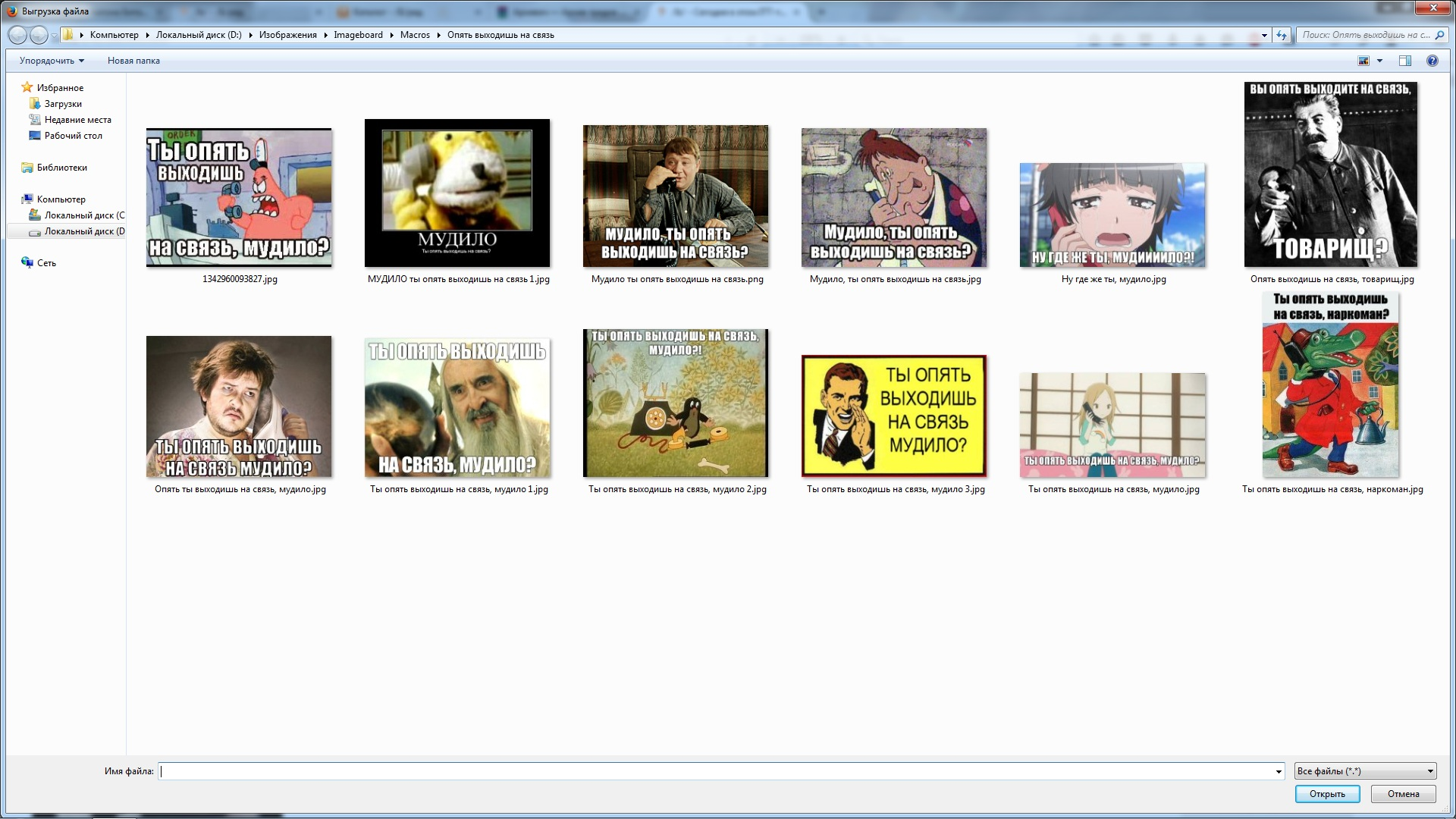Viewport: 1456px width, 819px height.
Task: Expand arrow after Imageboard breadcrumb
Action: click(392, 35)
